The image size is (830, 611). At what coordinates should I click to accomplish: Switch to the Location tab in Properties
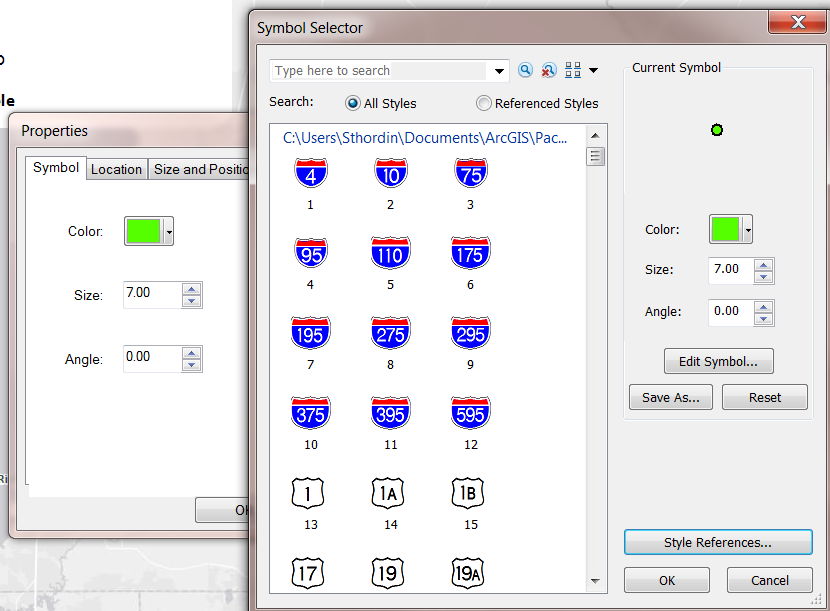tap(116, 169)
